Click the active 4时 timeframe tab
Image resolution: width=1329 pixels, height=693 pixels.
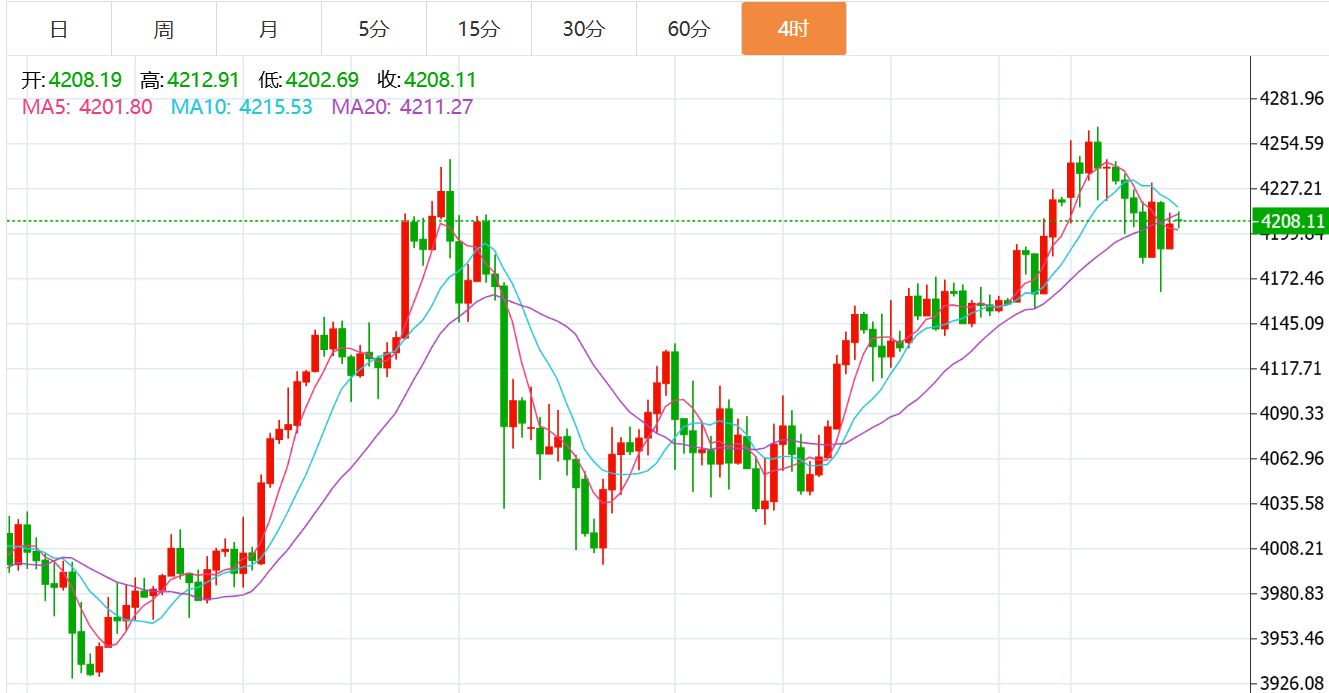(x=793, y=29)
